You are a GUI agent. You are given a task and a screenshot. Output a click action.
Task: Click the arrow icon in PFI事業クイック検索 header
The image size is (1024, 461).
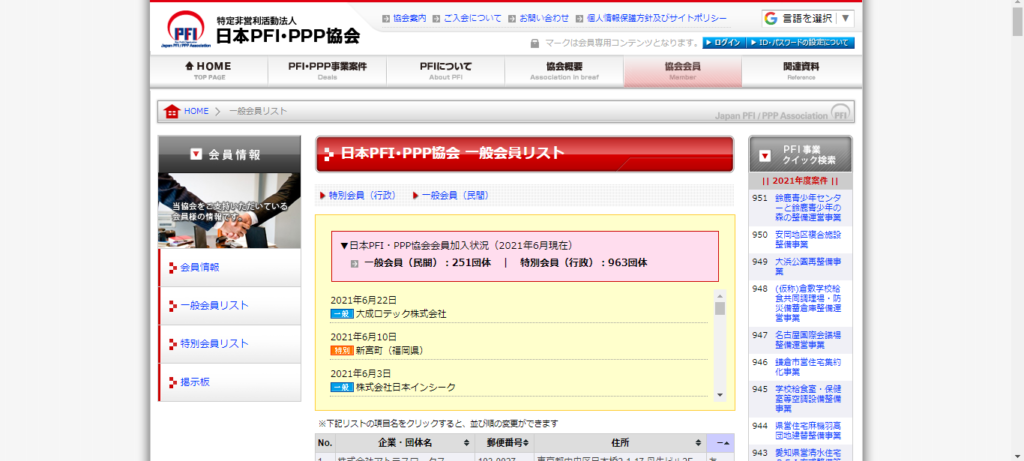pyautogui.click(x=765, y=155)
